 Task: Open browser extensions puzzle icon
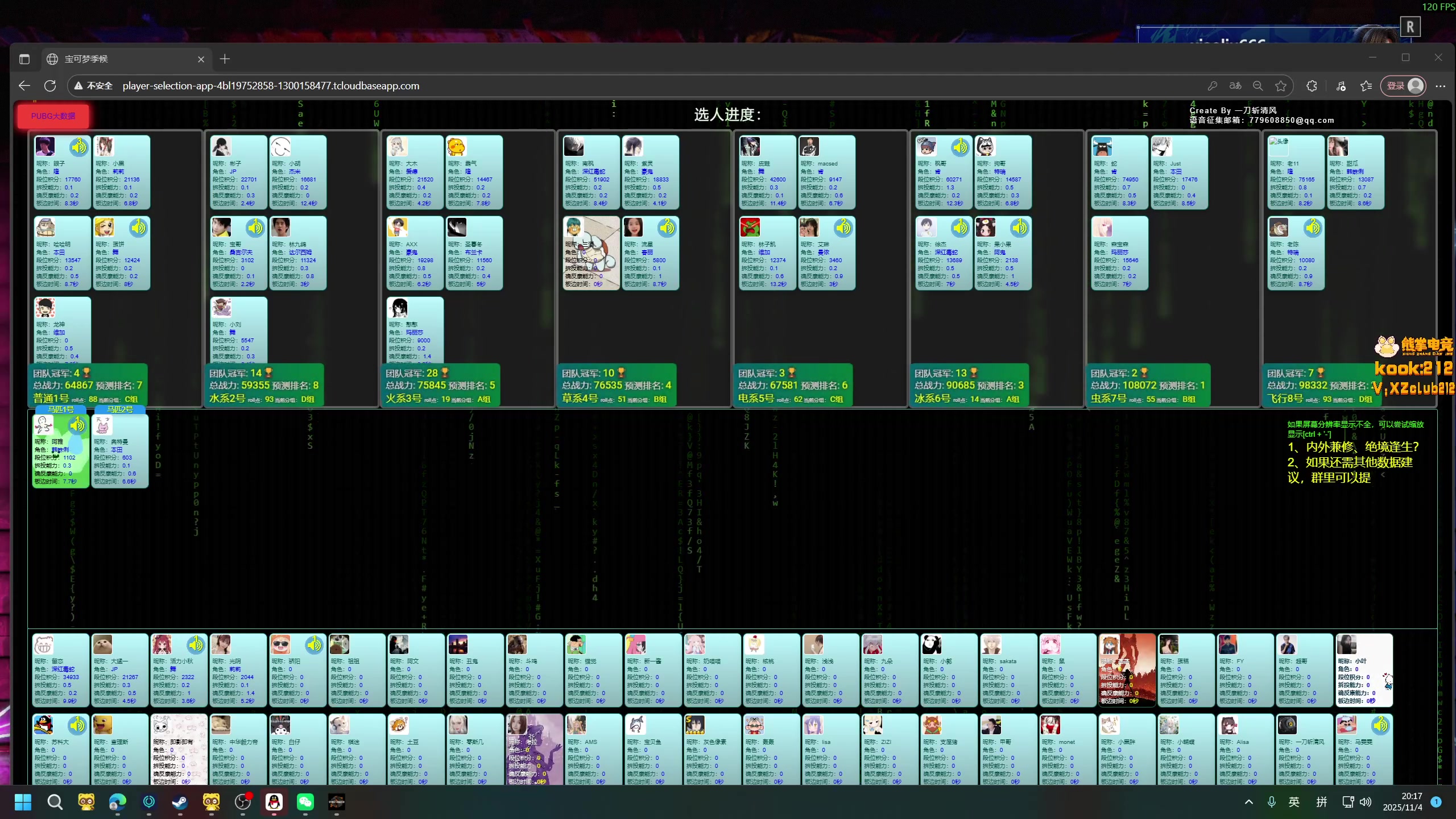(1312, 86)
